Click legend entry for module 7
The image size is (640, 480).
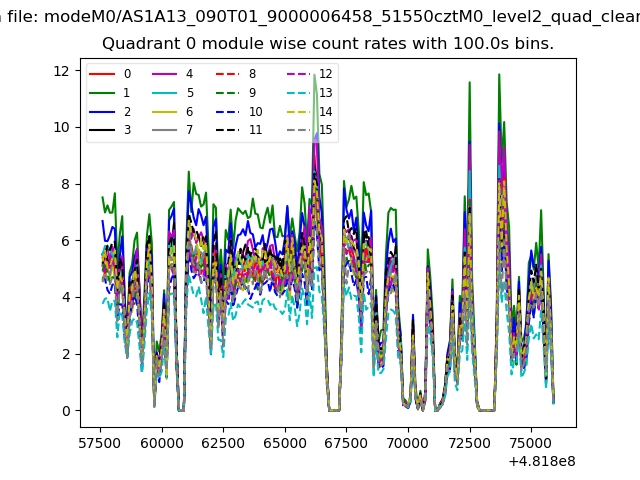click(172, 130)
